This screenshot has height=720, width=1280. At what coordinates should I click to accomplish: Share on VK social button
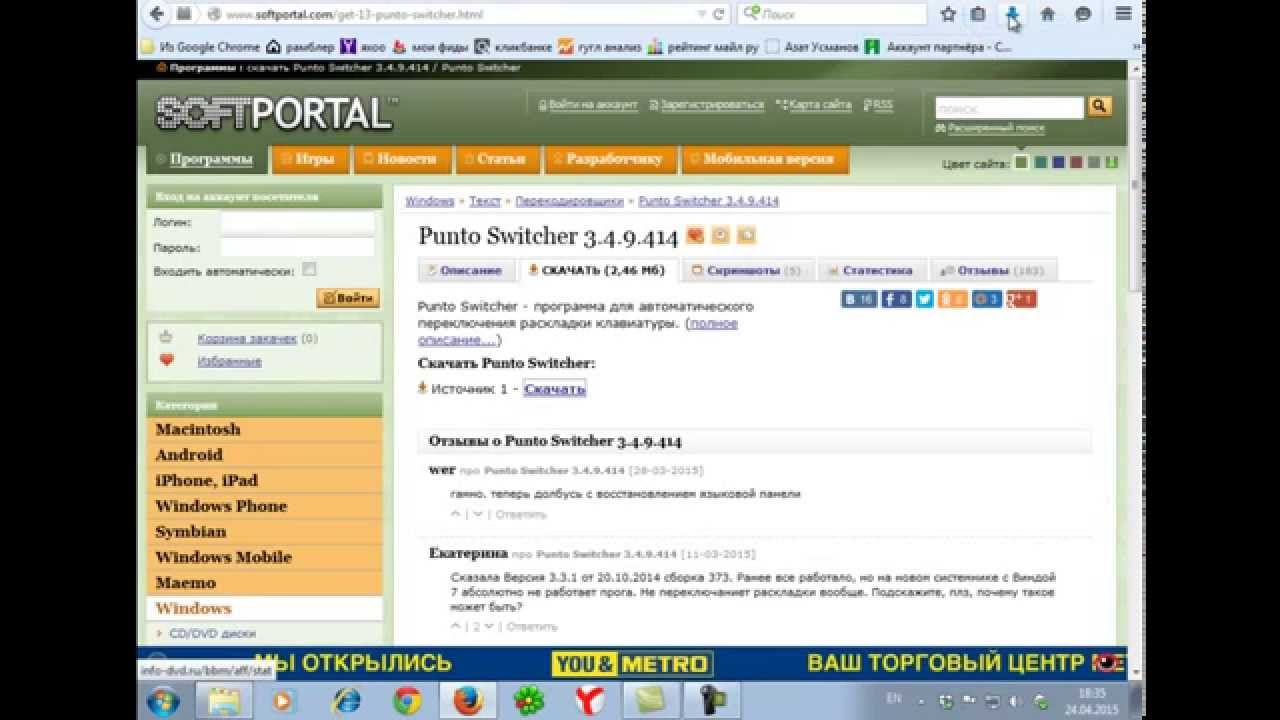point(859,298)
